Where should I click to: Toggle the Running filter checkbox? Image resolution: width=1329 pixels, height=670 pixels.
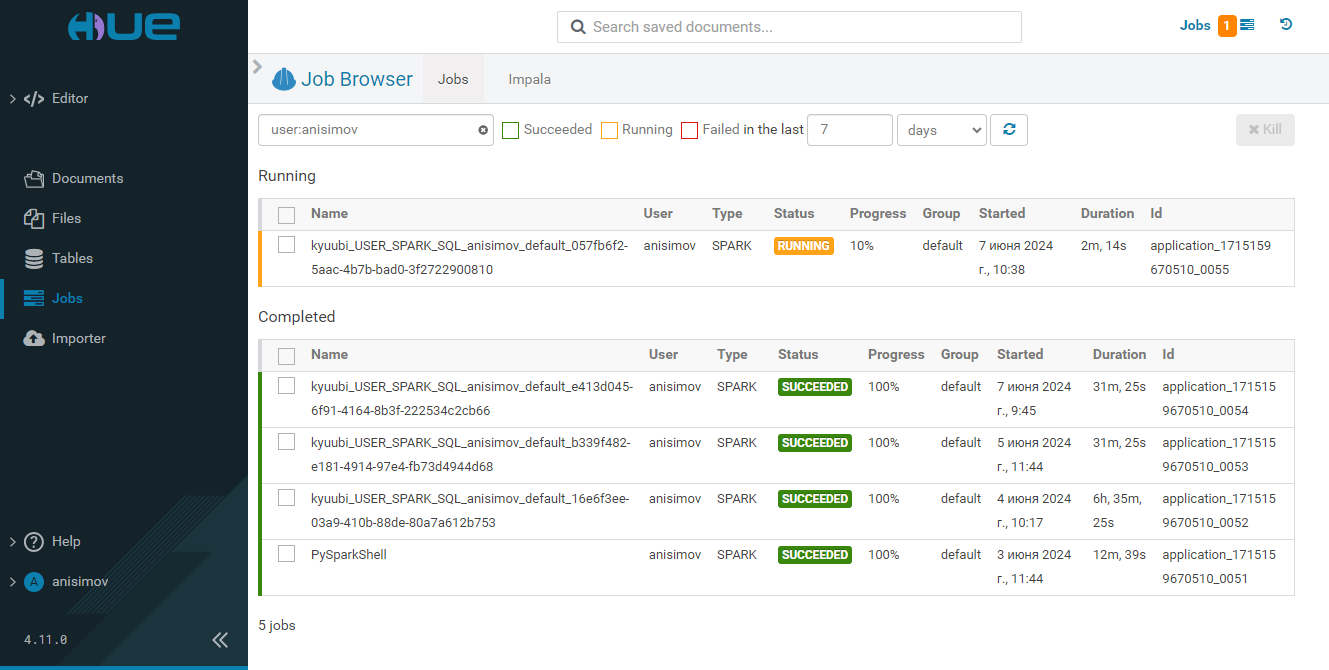[x=609, y=130]
